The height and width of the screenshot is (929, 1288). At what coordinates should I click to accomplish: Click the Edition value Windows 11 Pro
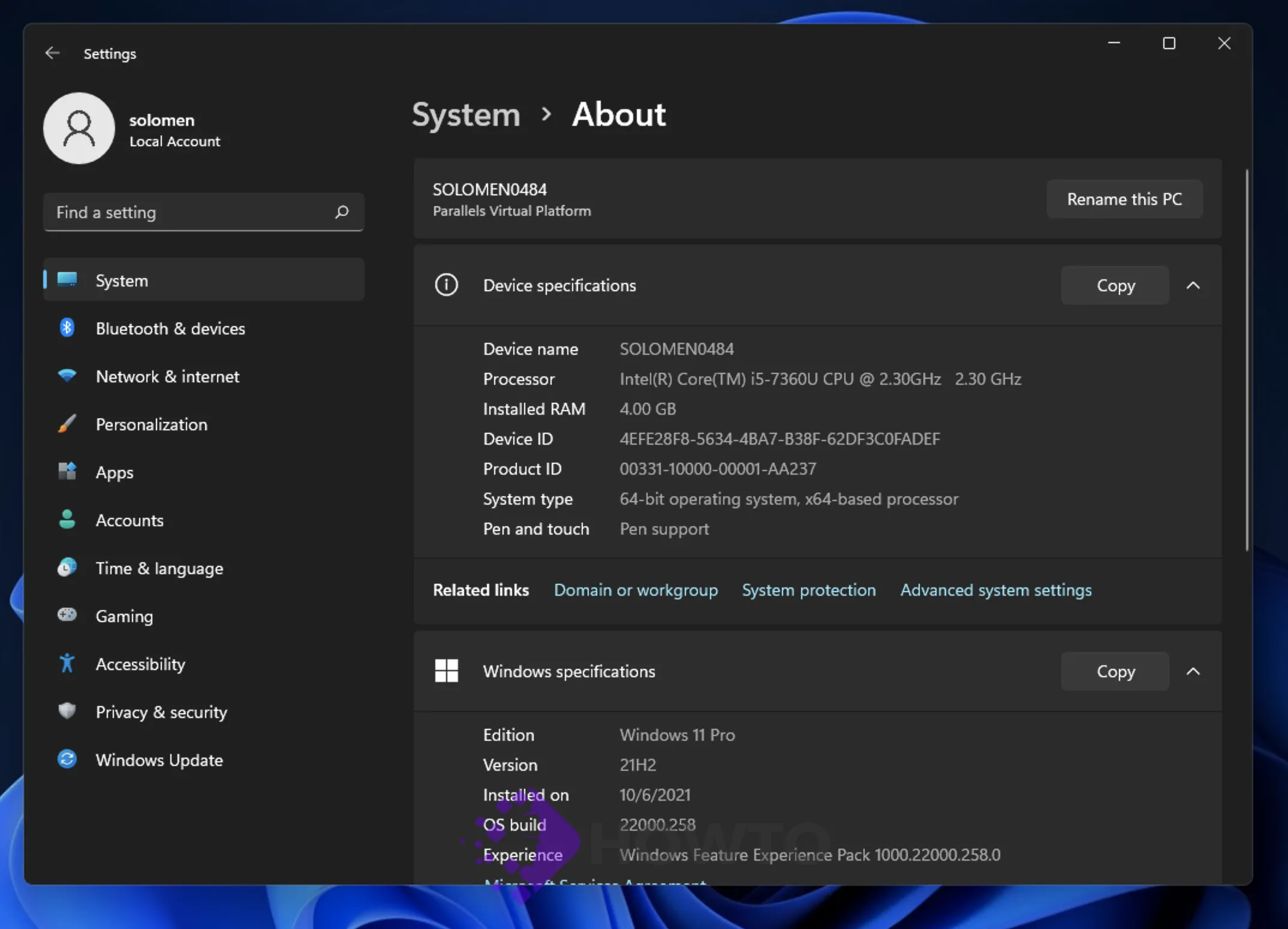677,735
